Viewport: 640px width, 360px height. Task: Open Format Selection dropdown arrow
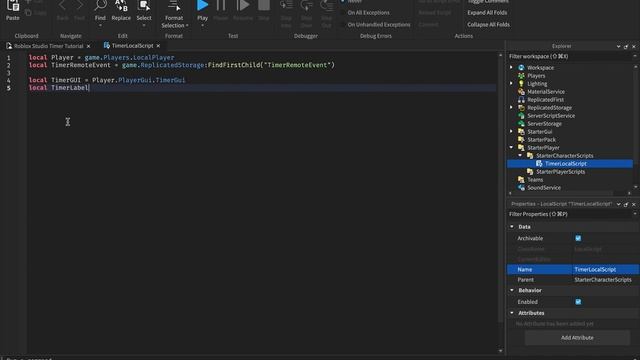click(x=187, y=26)
